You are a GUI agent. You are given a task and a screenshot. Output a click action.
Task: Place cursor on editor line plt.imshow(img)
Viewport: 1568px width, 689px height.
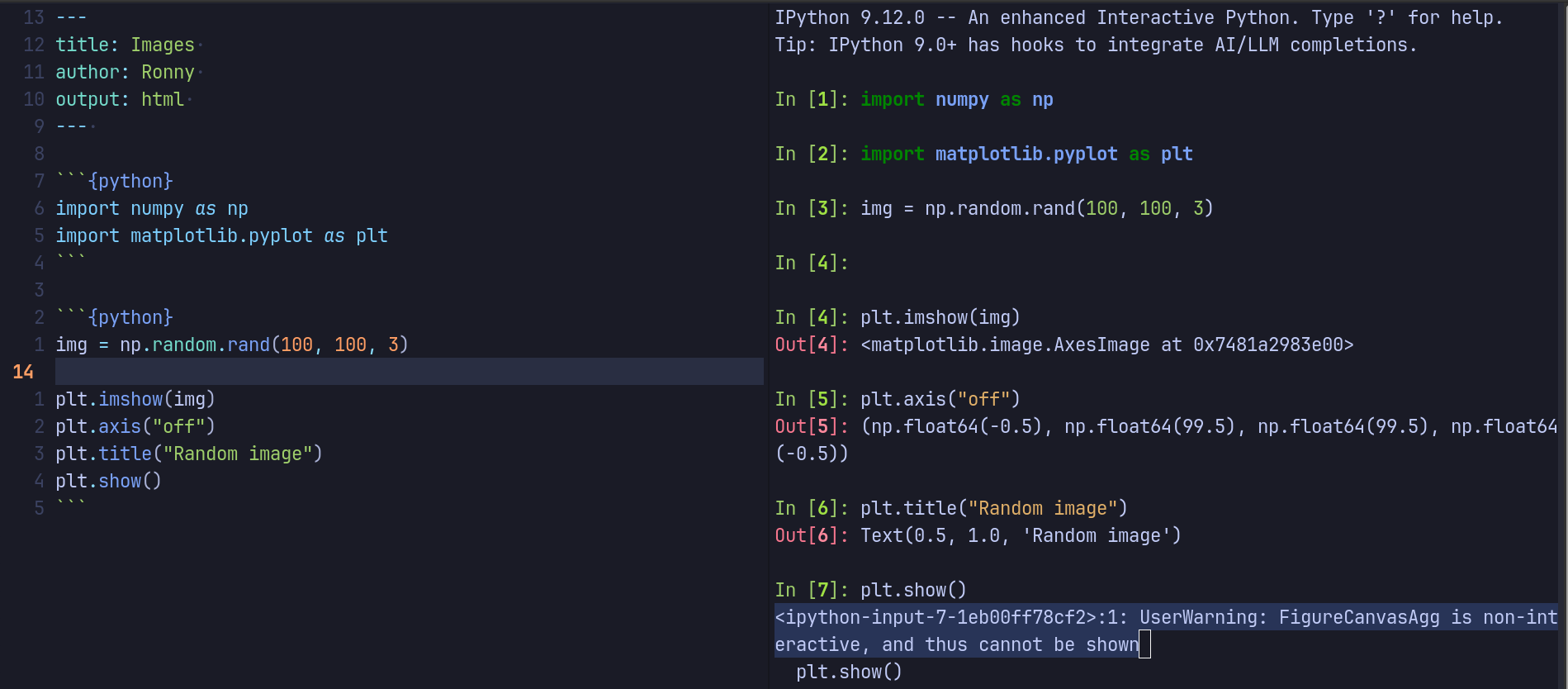[x=135, y=399]
